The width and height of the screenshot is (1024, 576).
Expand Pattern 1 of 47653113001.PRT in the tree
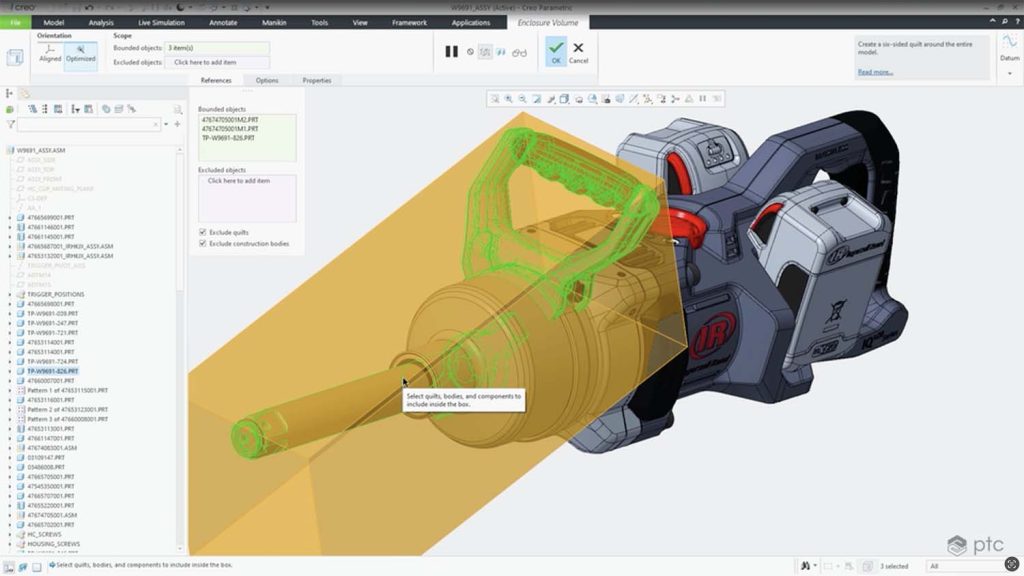tap(10, 390)
